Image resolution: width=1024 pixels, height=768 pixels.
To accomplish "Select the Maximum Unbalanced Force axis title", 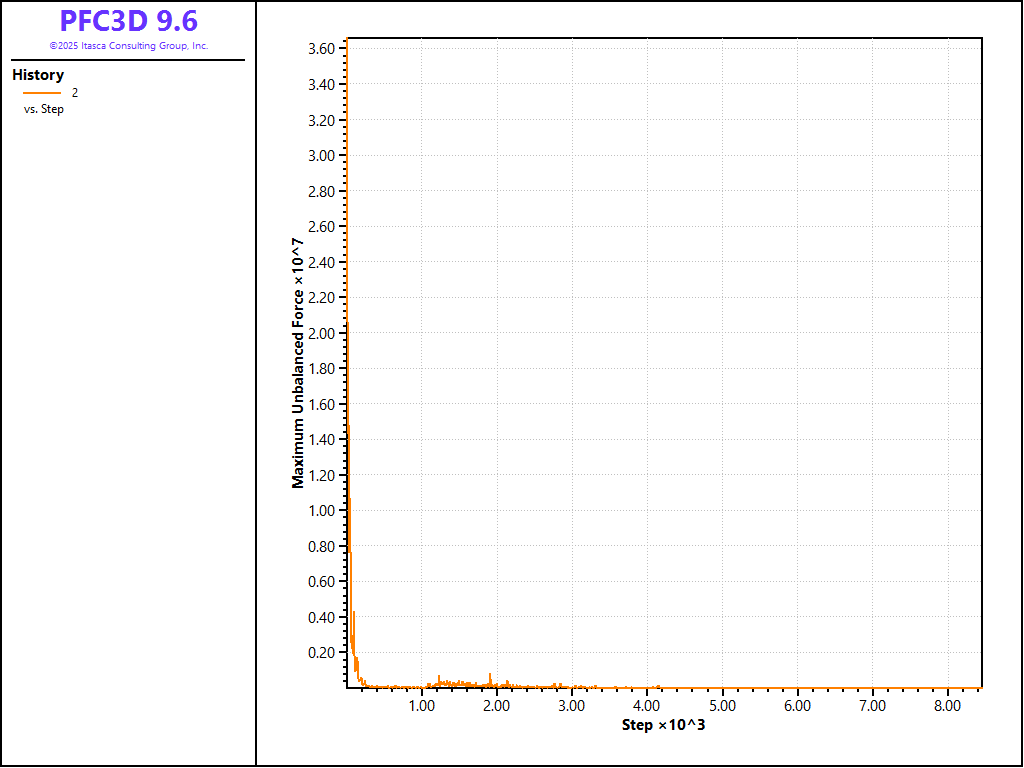I will [298, 362].
